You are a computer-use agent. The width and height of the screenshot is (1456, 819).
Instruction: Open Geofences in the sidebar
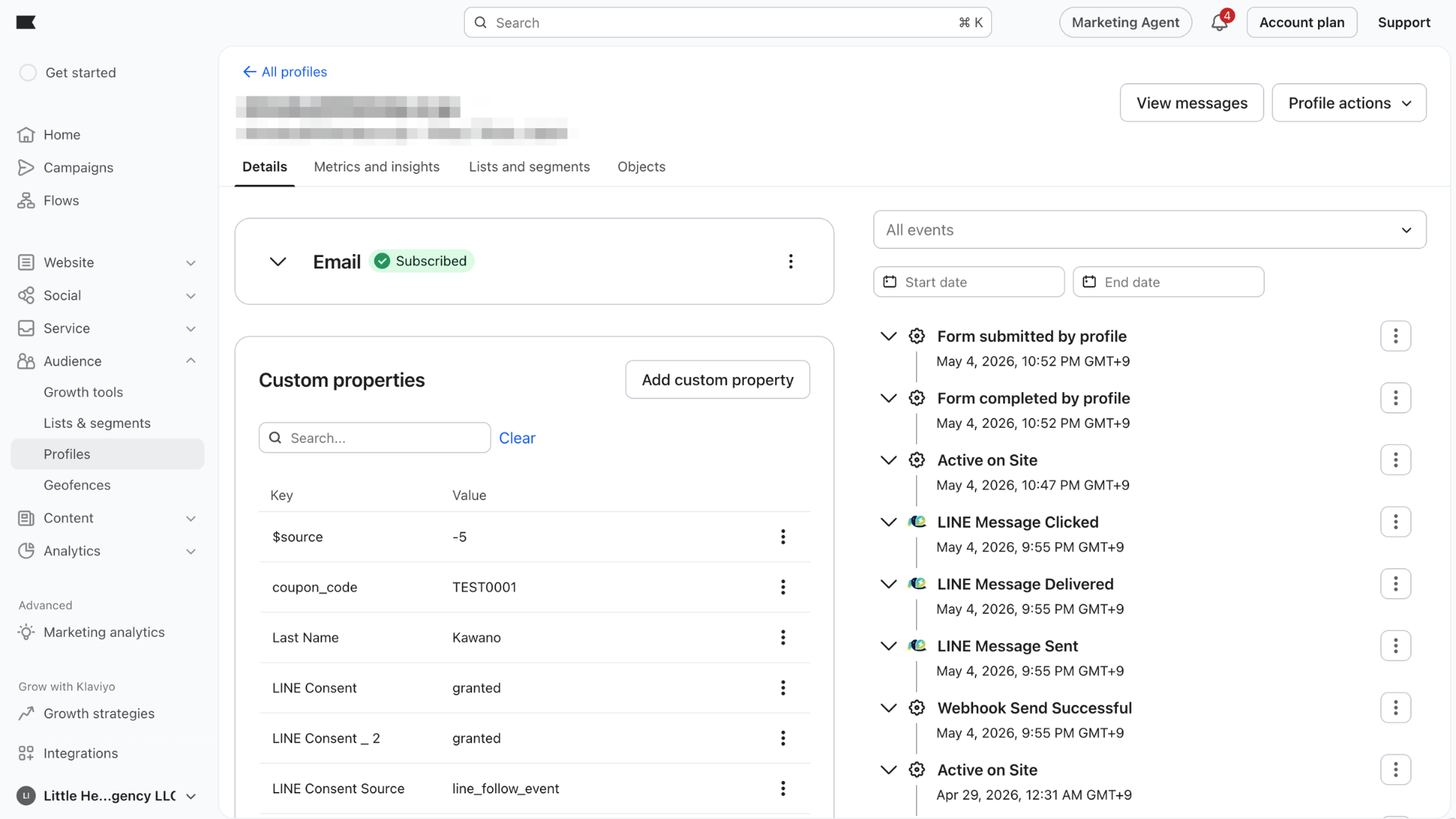[77, 485]
